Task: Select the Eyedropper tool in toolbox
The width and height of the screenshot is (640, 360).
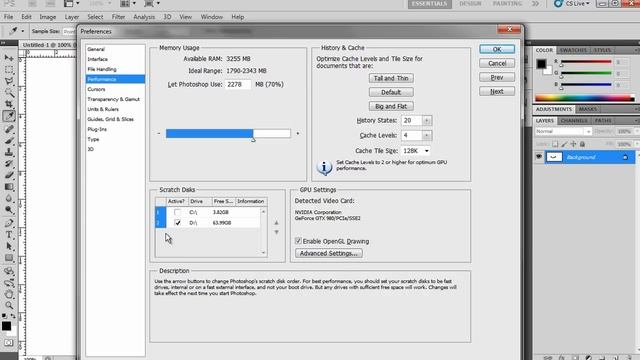Action: 9,116
